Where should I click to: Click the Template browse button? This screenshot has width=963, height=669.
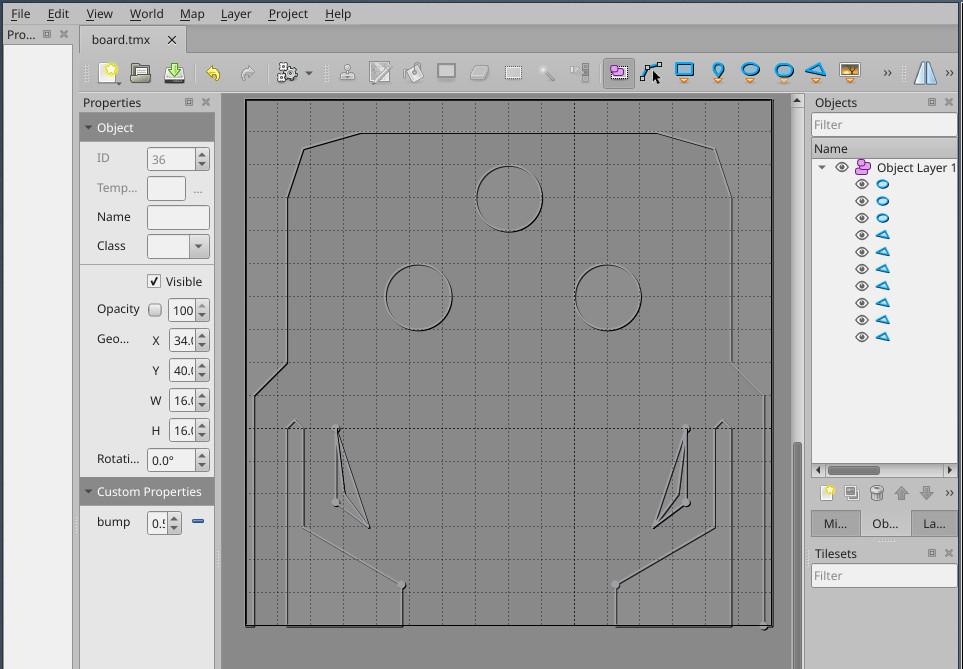tap(198, 189)
